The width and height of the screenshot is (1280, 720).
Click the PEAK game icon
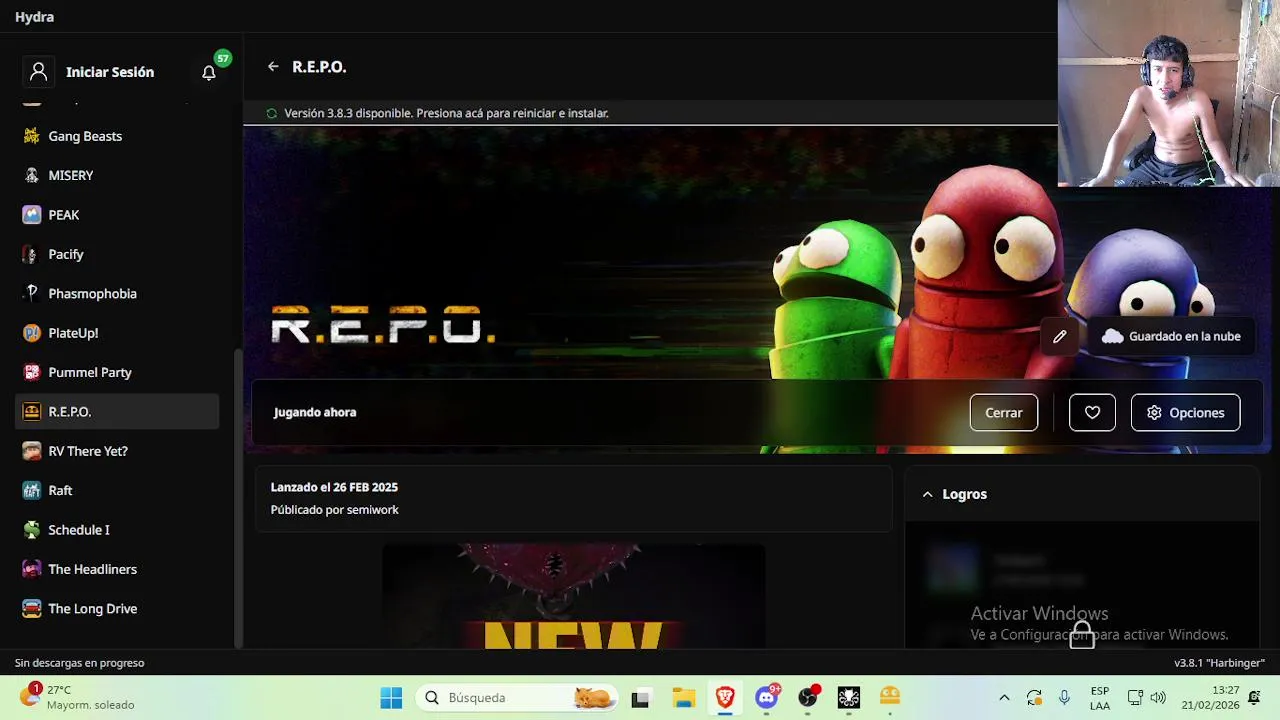[x=32, y=215]
